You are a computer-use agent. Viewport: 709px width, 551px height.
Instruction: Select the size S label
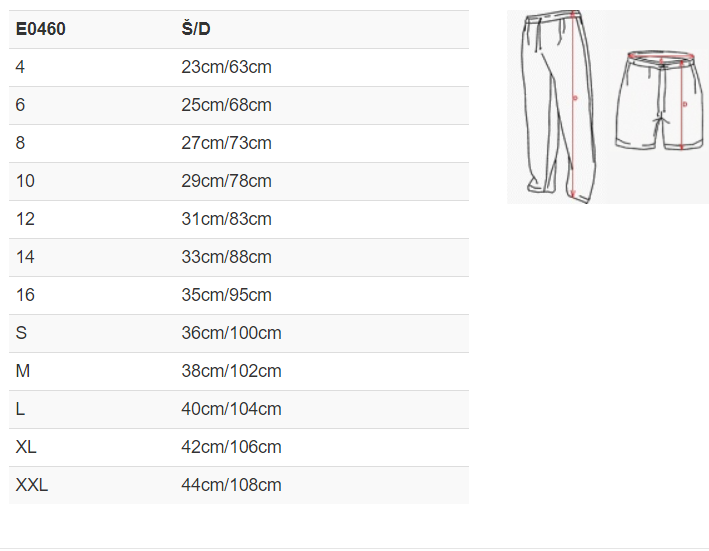21,333
